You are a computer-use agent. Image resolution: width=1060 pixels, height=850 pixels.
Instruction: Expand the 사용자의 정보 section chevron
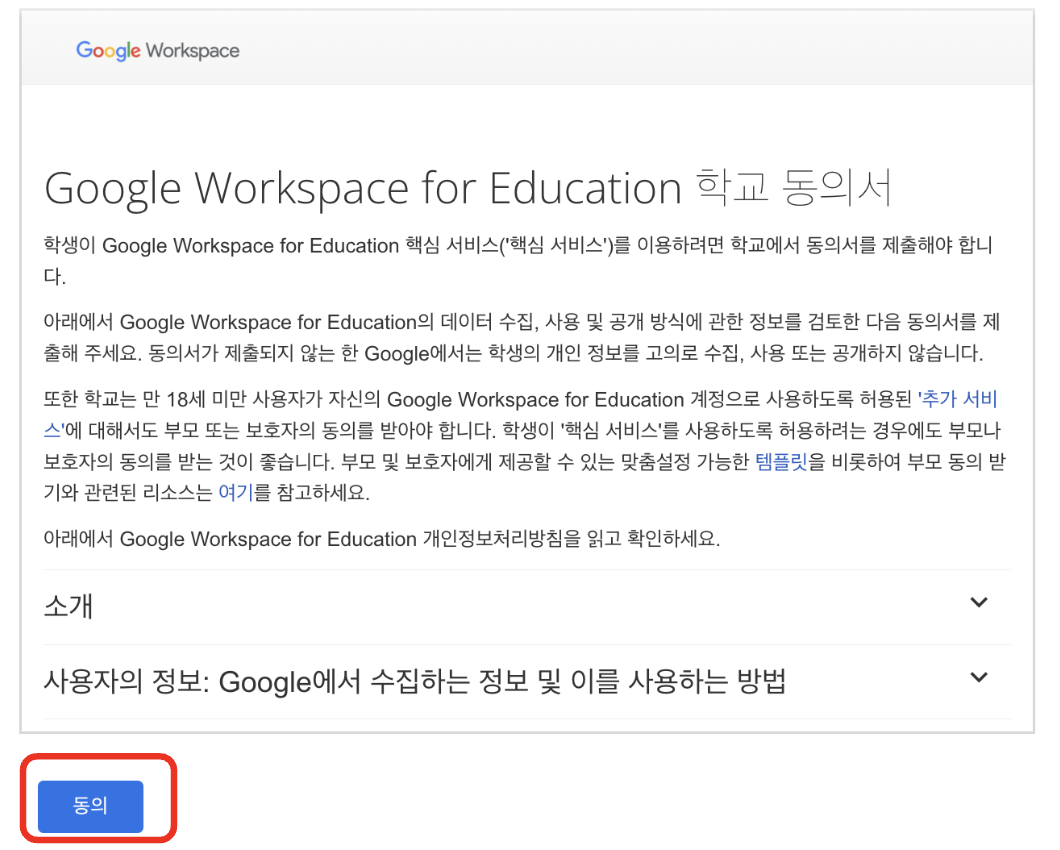(x=978, y=677)
